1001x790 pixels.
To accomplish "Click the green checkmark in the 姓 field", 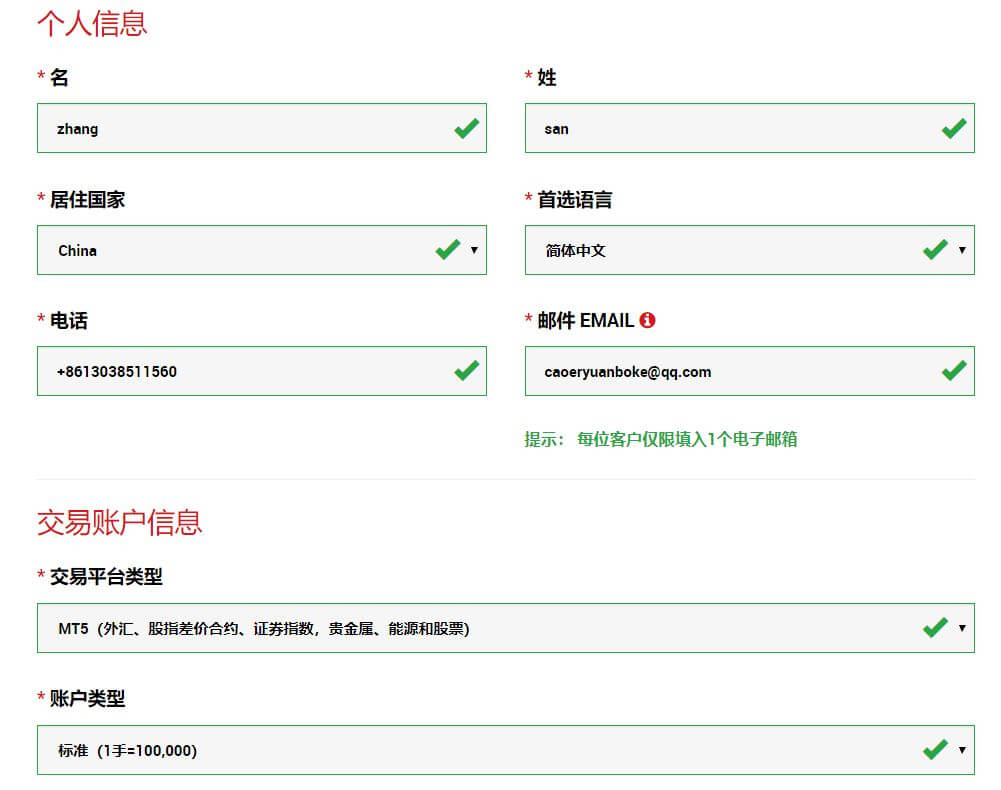I will click(x=954, y=128).
